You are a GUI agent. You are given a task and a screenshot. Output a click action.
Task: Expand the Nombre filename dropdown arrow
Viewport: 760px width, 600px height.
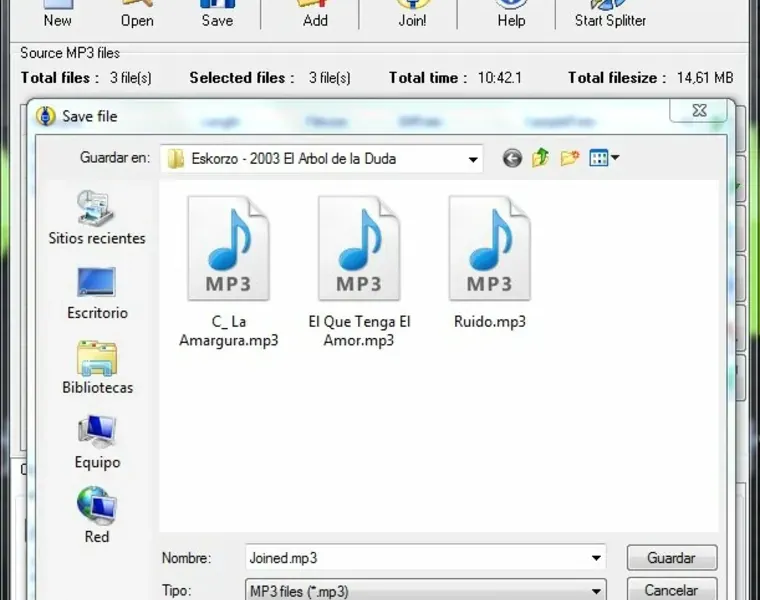coord(596,558)
